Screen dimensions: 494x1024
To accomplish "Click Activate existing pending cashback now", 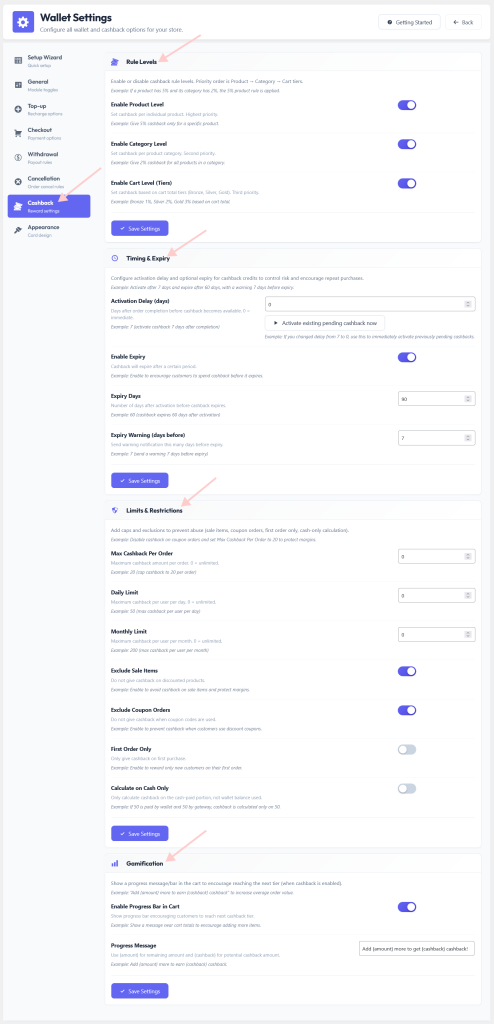I will point(325,323).
